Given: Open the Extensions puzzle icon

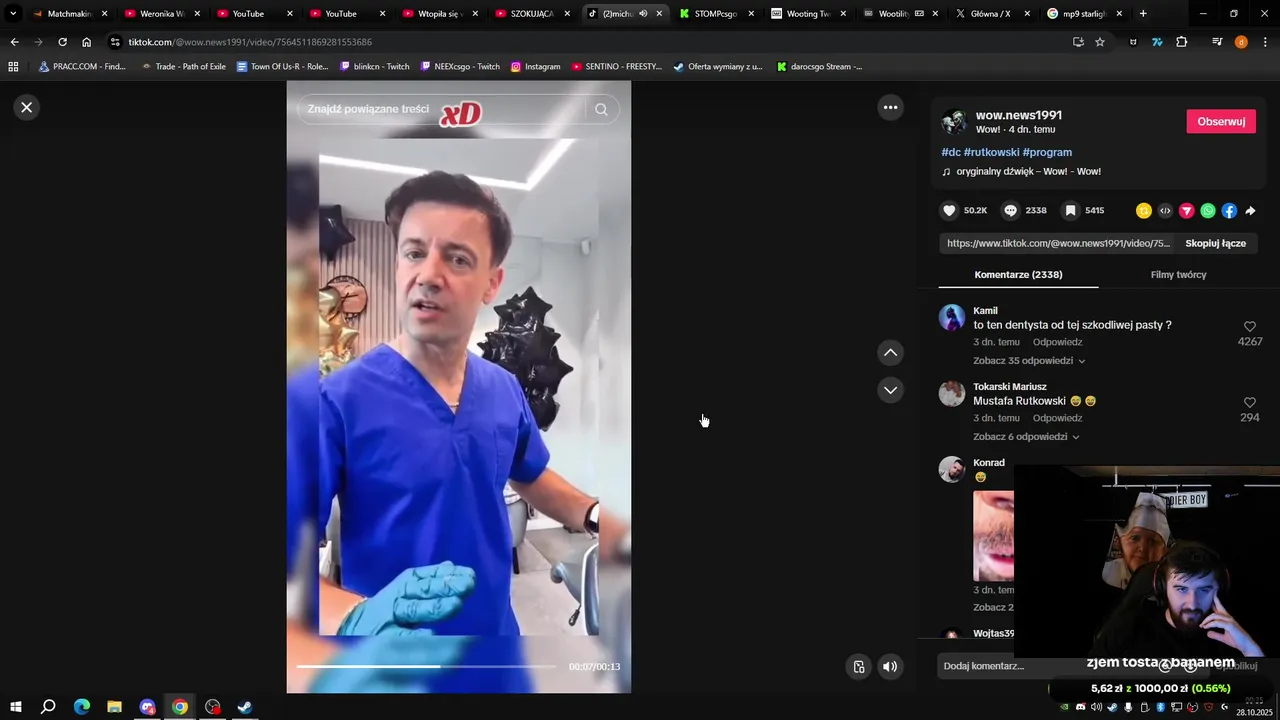Looking at the screenshot, I should [1182, 42].
